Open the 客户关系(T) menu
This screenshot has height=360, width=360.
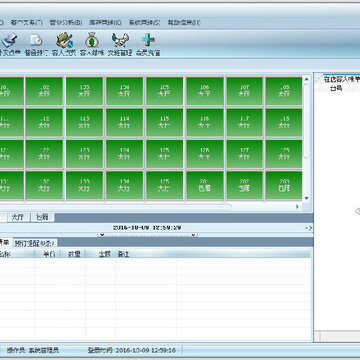click(x=27, y=23)
